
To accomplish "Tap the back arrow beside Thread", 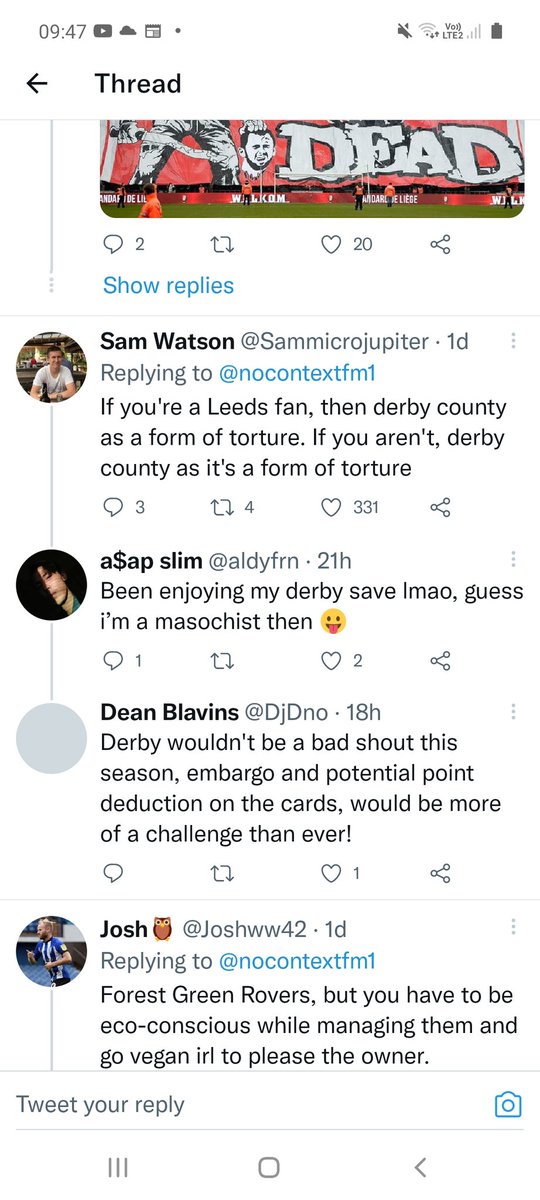I will pos(37,84).
